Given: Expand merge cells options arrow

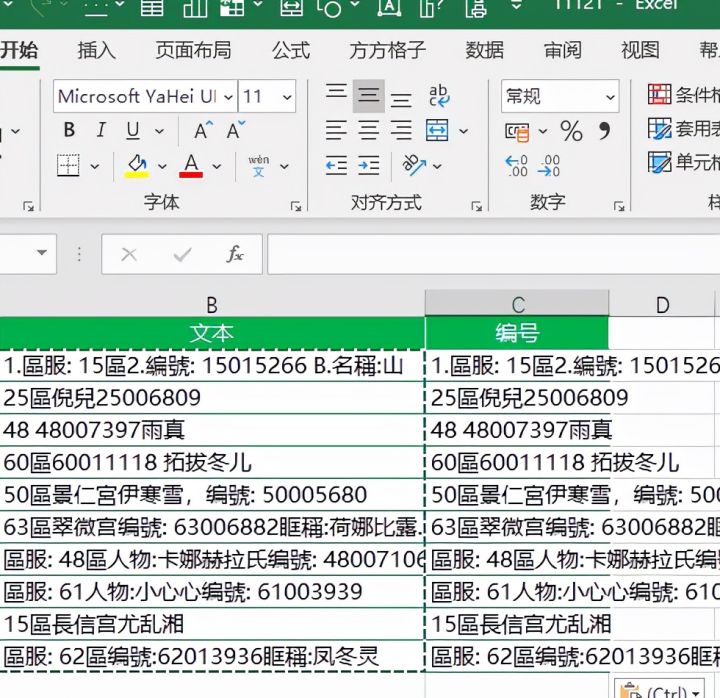Looking at the screenshot, I should [464, 131].
